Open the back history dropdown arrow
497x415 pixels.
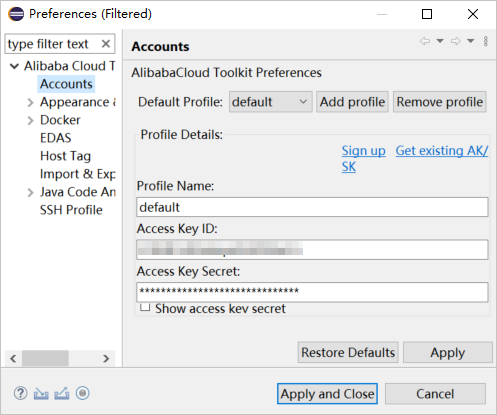pos(440,41)
